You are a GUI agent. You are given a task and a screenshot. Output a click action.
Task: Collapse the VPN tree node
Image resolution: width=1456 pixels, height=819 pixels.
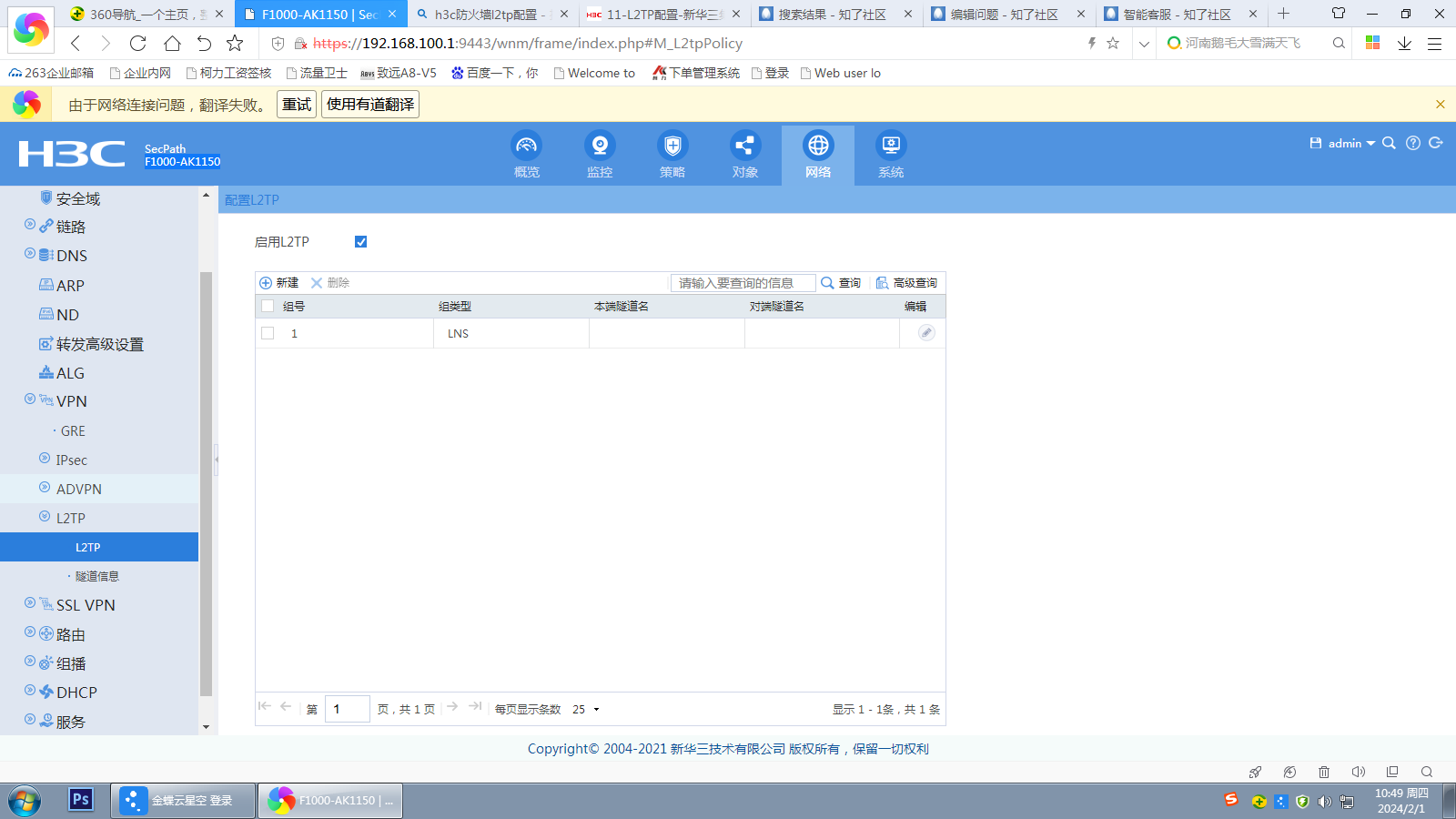(30, 399)
